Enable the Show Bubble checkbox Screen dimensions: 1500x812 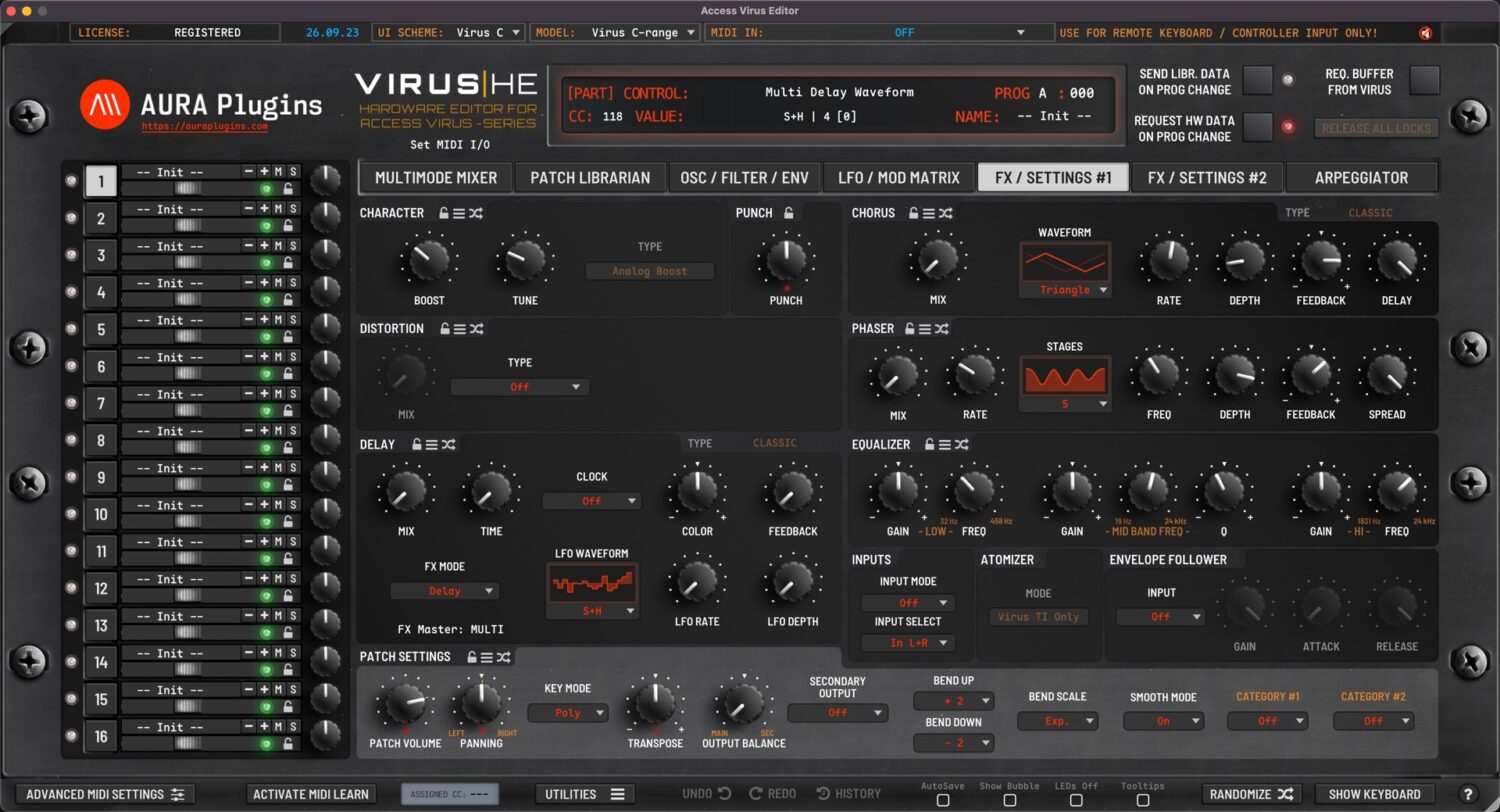(1009, 800)
